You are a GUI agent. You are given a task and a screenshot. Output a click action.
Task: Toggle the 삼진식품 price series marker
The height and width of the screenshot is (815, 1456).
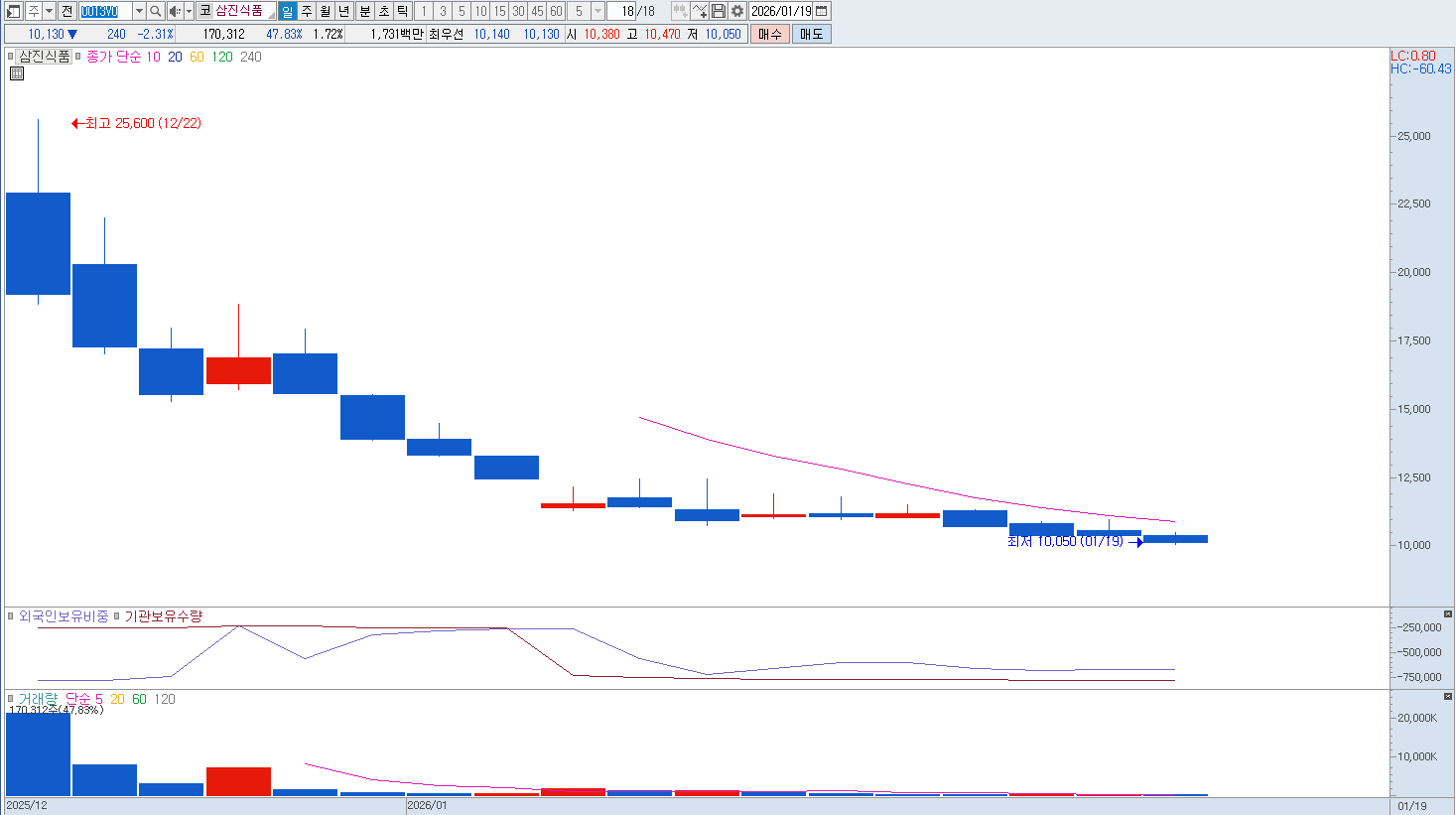point(11,57)
